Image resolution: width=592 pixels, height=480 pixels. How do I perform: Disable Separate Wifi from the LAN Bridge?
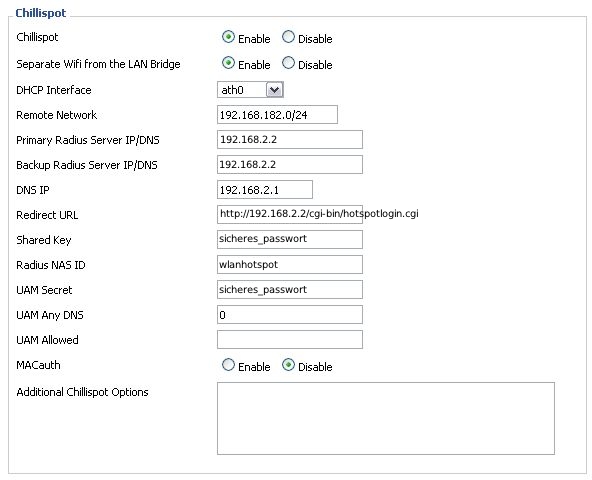tap(288, 63)
